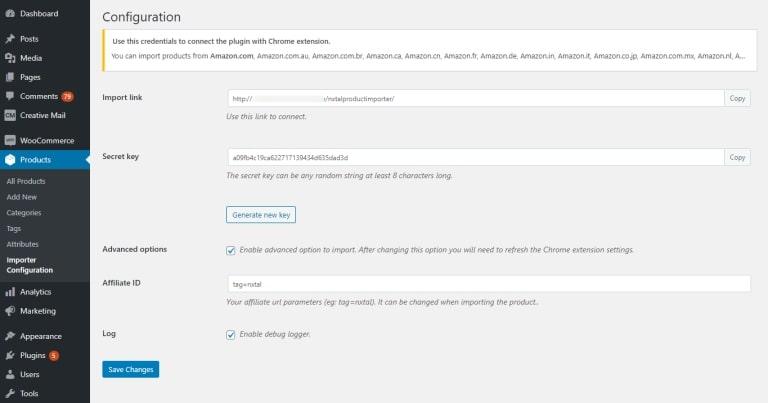Click the secret key description text
The width and height of the screenshot is (768, 403).
point(339,175)
